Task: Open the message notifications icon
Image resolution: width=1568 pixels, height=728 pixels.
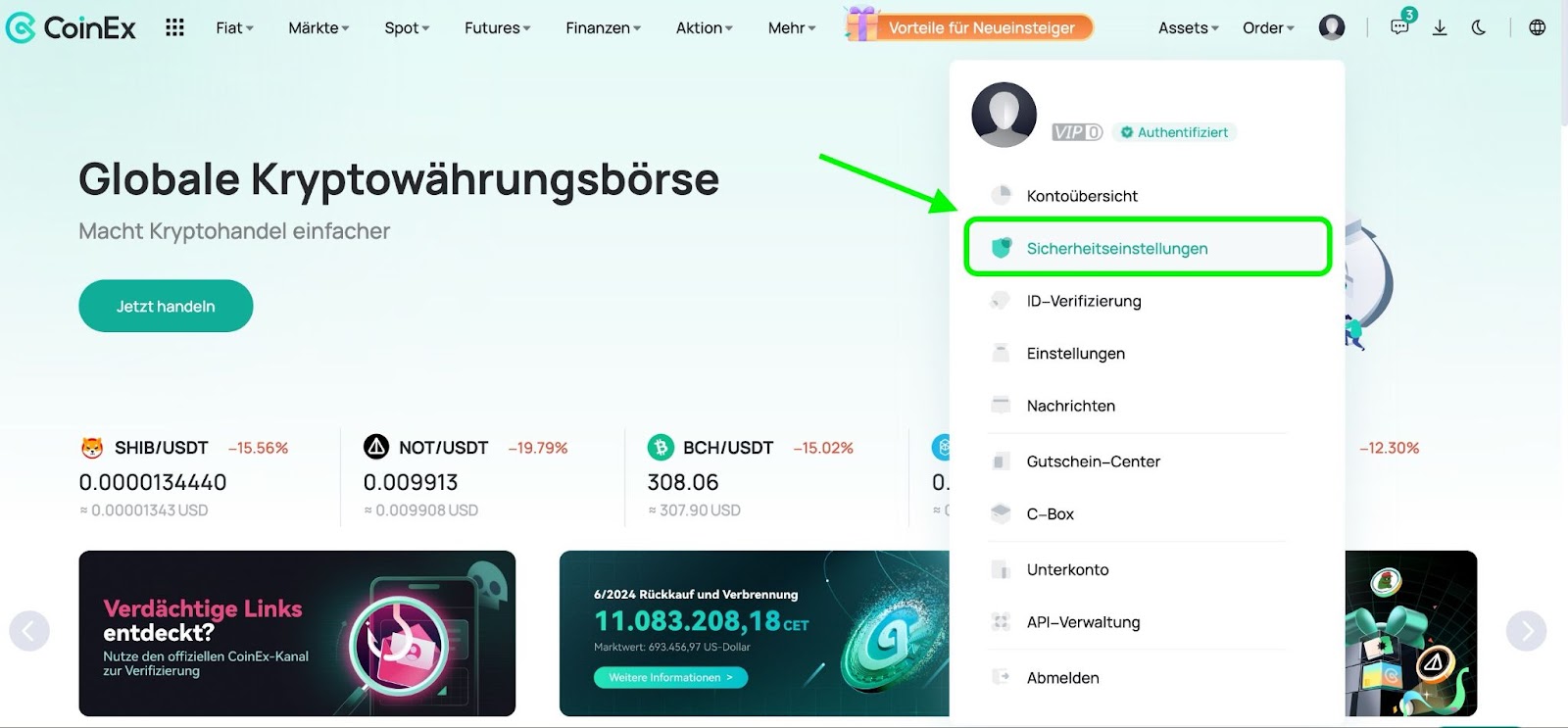Action: (x=1400, y=26)
